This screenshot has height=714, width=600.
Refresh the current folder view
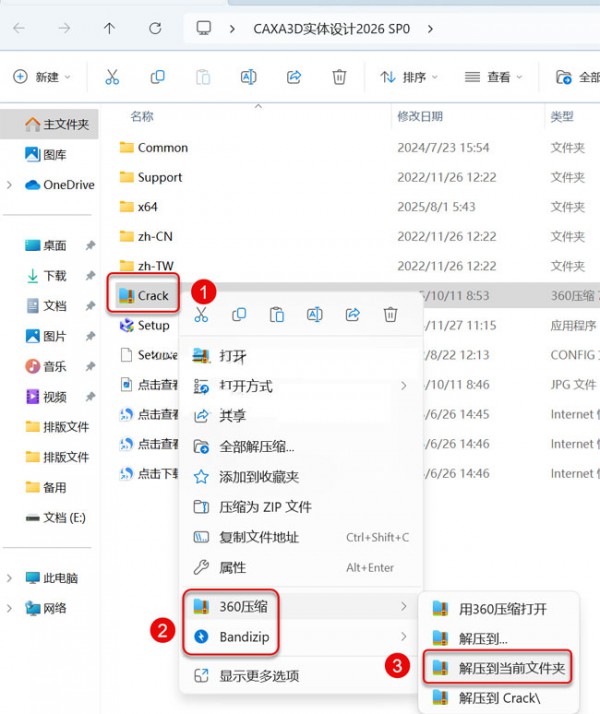155,29
